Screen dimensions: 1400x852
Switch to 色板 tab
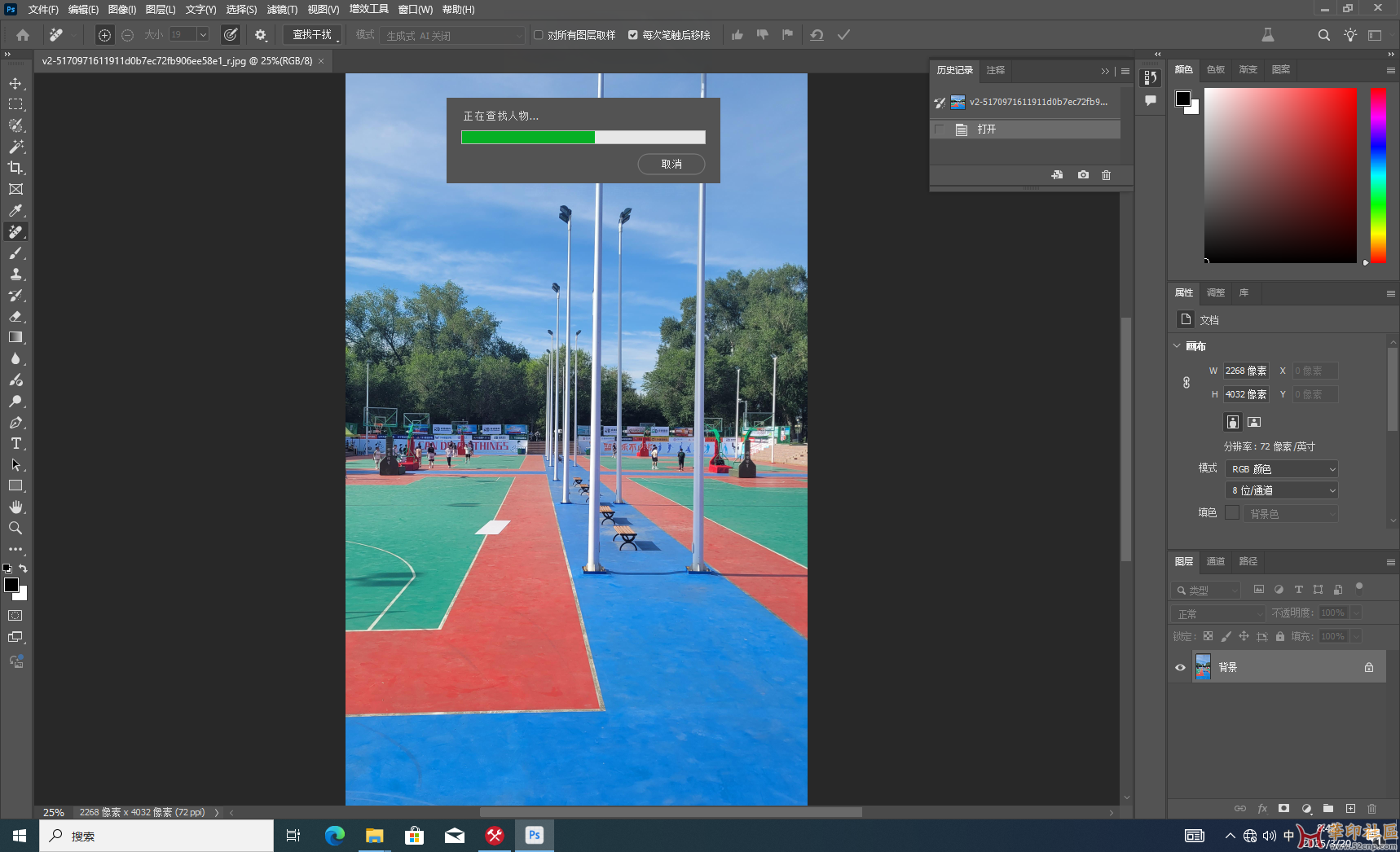(1216, 69)
